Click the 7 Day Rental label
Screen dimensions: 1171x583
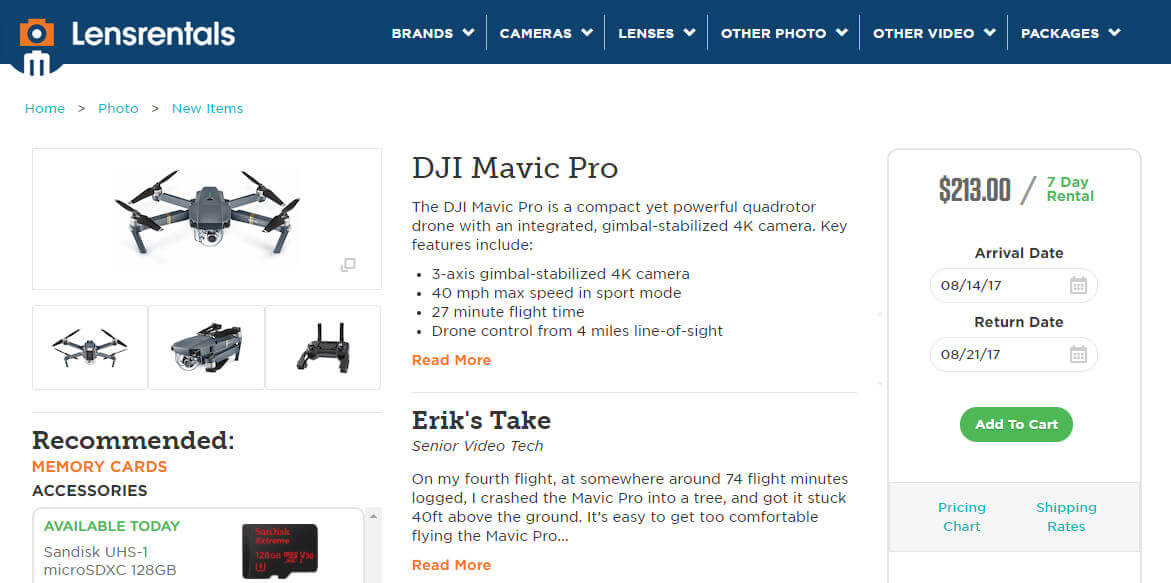click(1069, 190)
